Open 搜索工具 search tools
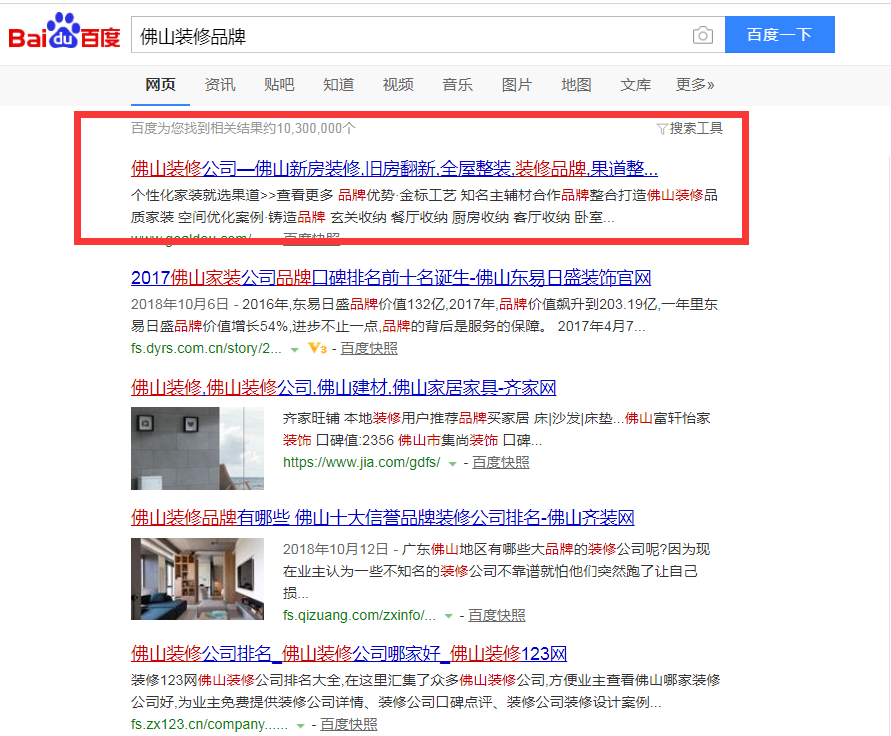The width and height of the screenshot is (891, 736). (696, 128)
